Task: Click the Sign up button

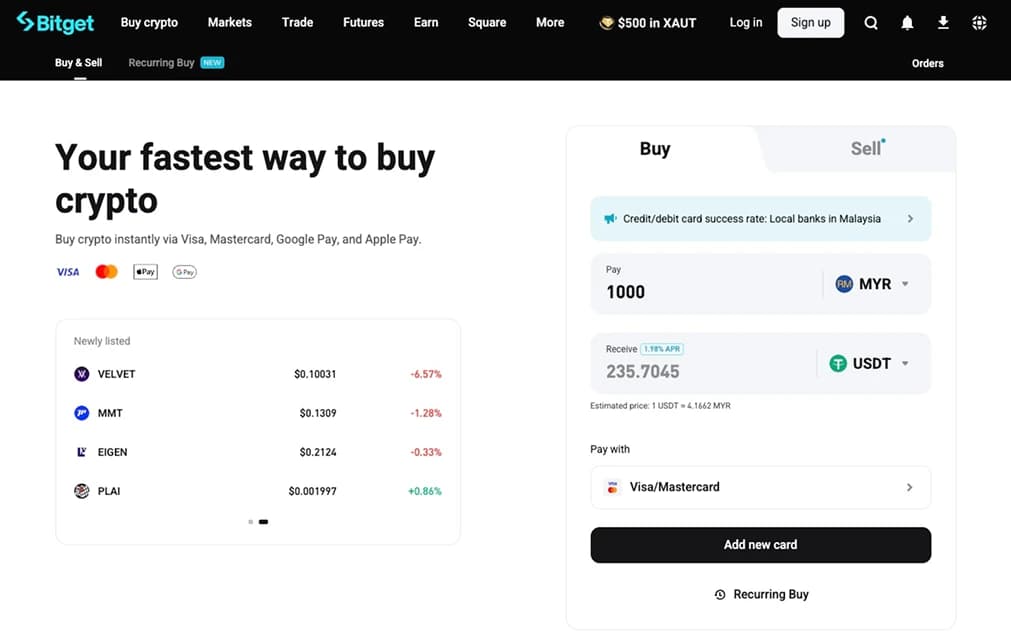Action: (x=810, y=23)
